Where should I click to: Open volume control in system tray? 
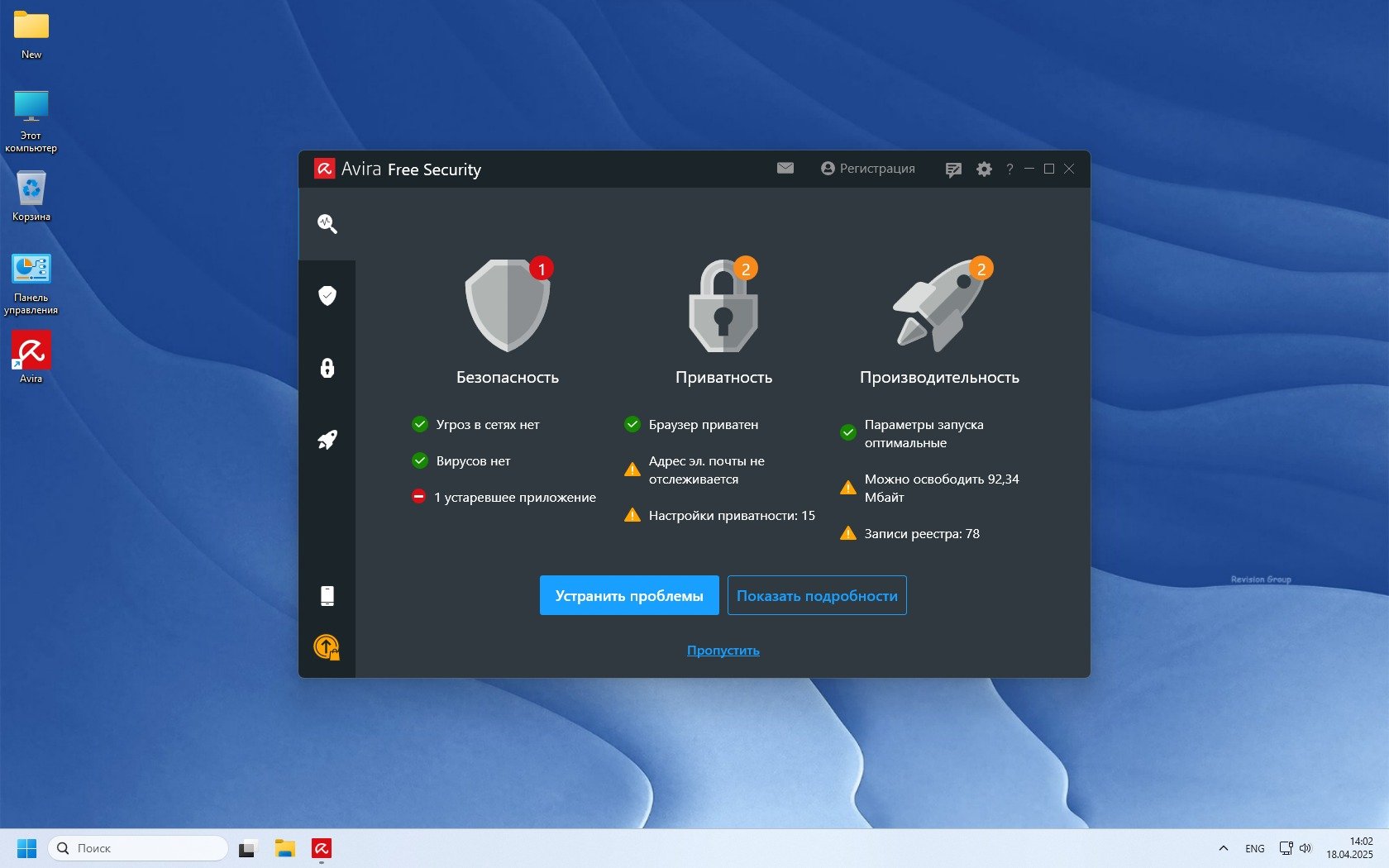point(1305,848)
